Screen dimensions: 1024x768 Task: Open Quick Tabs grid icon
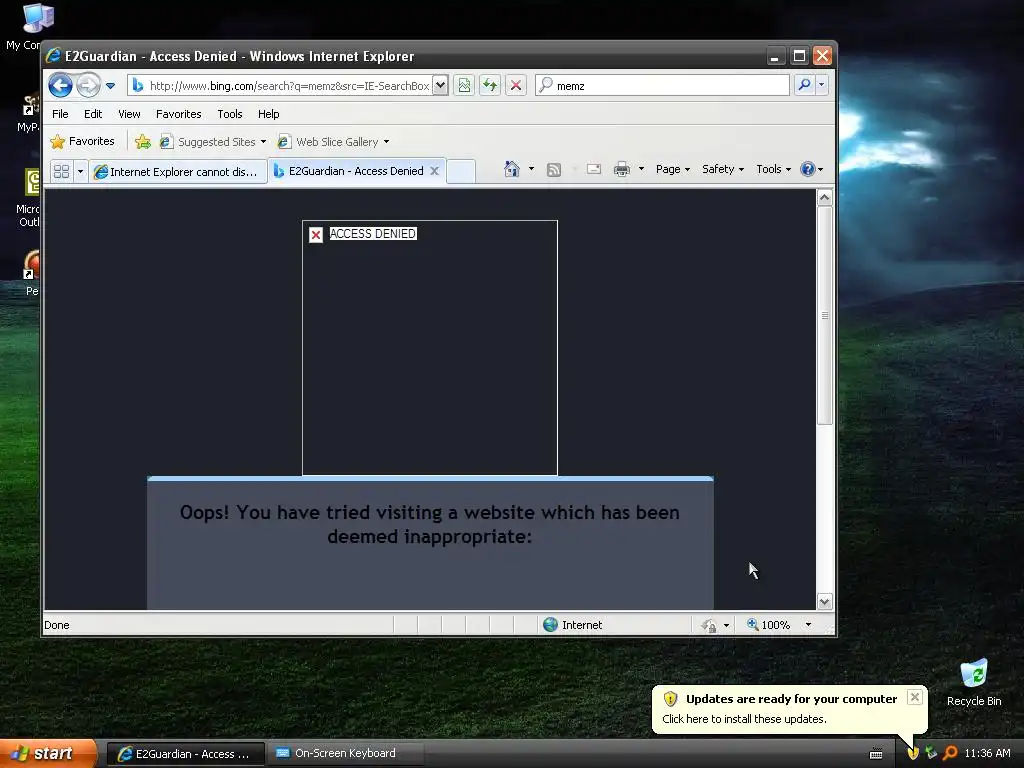(61, 171)
